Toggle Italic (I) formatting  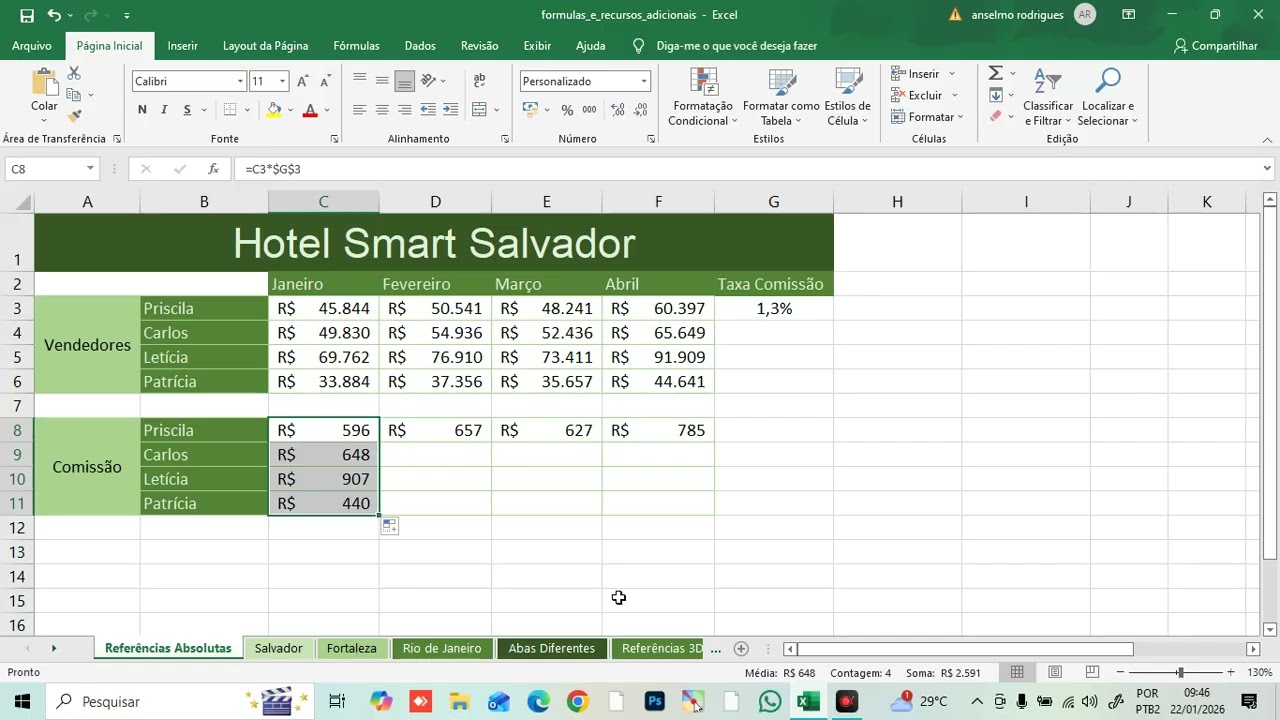(164, 110)
